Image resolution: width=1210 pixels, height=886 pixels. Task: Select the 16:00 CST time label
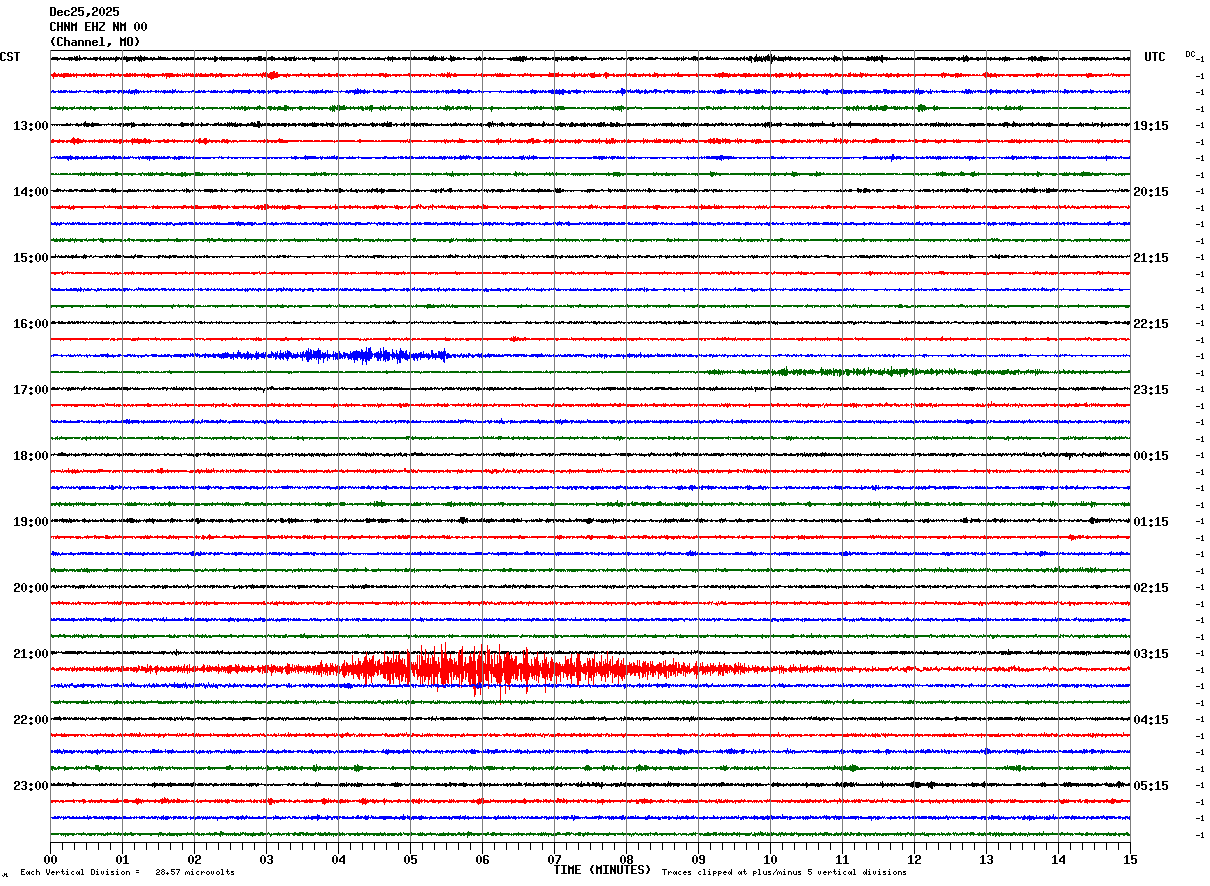(x=31, y=324)
